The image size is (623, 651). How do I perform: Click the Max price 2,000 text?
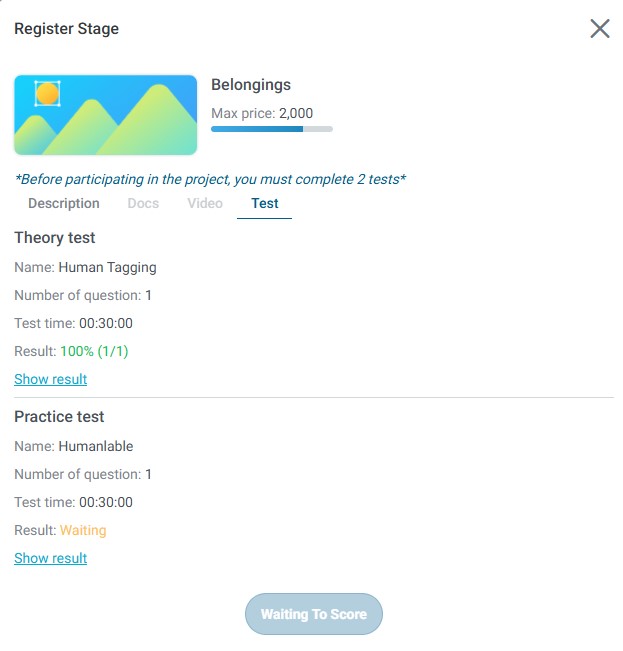tap(262, 114)
